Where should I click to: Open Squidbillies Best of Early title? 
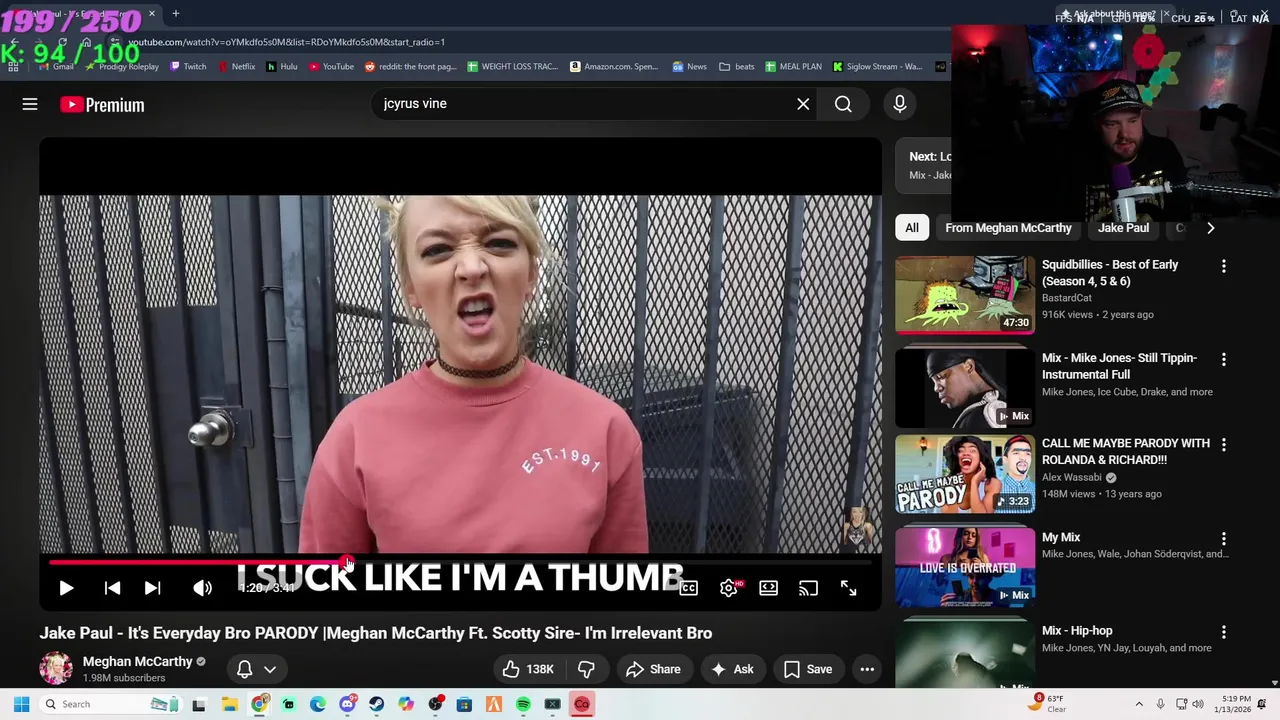coord(1110,273)
